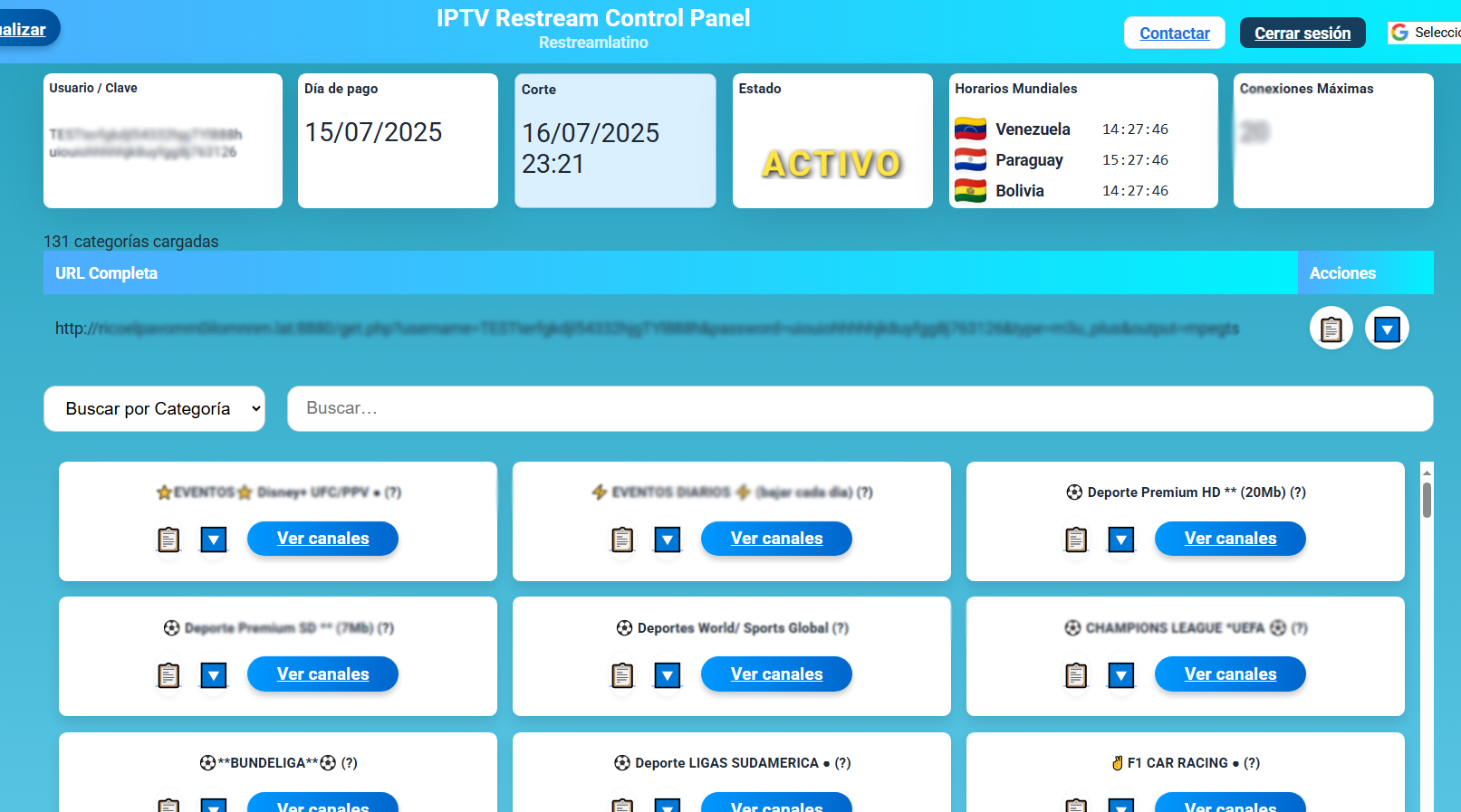
Task: Click the Google translate icon in header
Action: click(1399, 33)
